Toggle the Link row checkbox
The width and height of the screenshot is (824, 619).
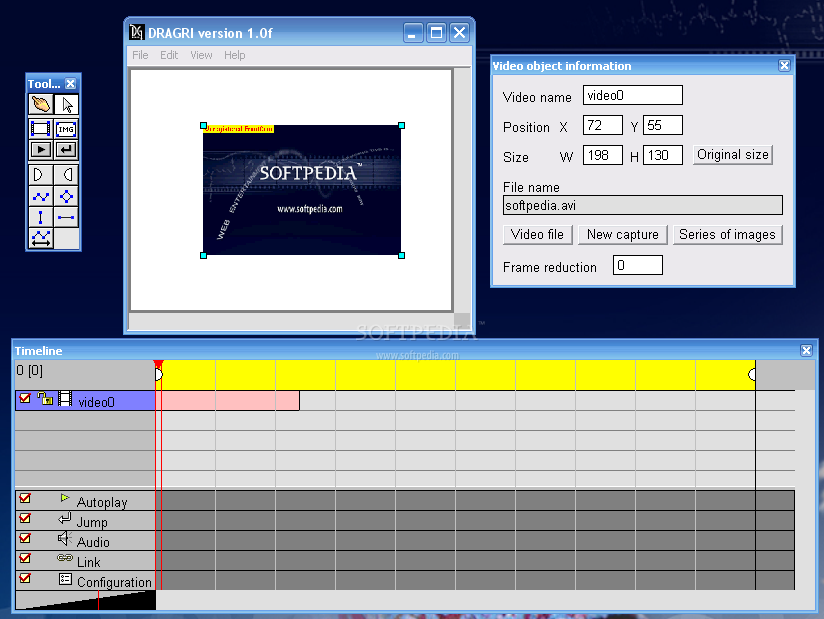point(25,558)
